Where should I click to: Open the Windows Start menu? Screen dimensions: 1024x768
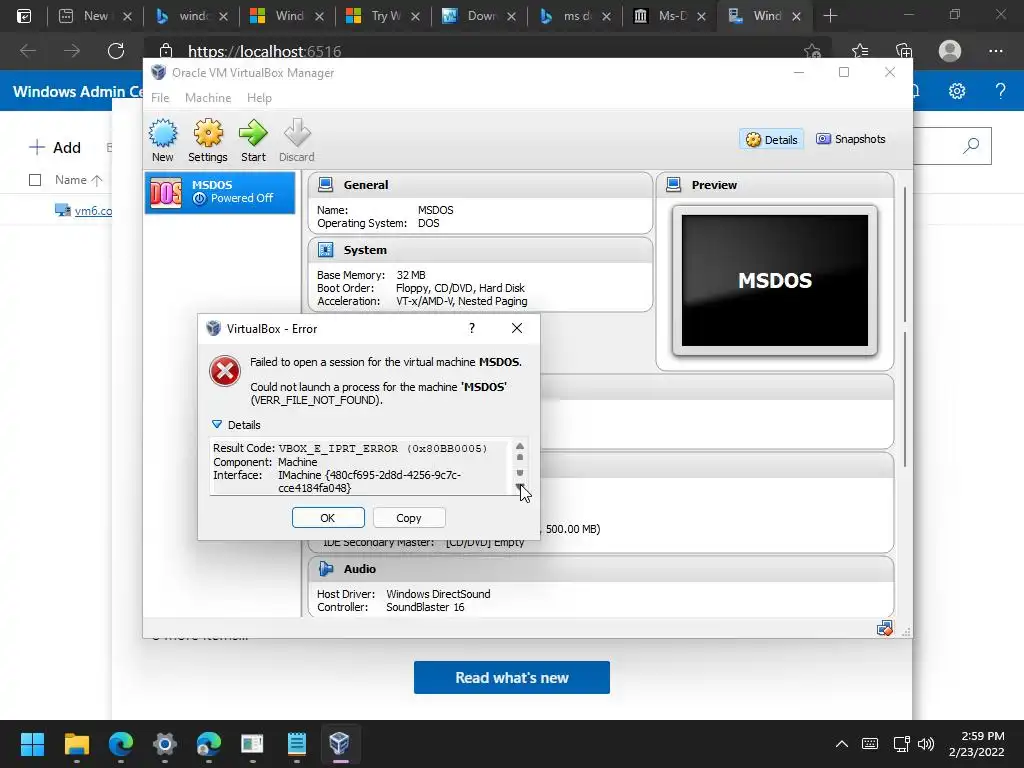point(33,744)
